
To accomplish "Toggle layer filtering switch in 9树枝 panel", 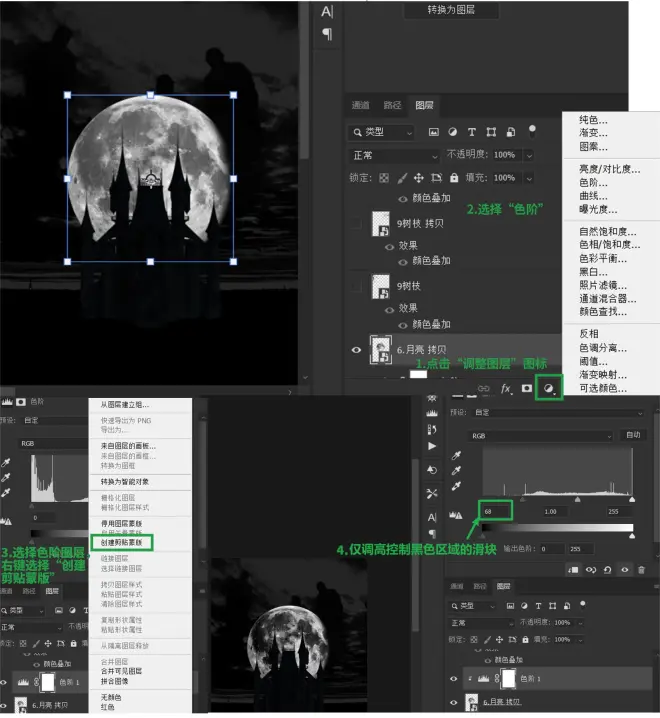I will pos(532,131).
